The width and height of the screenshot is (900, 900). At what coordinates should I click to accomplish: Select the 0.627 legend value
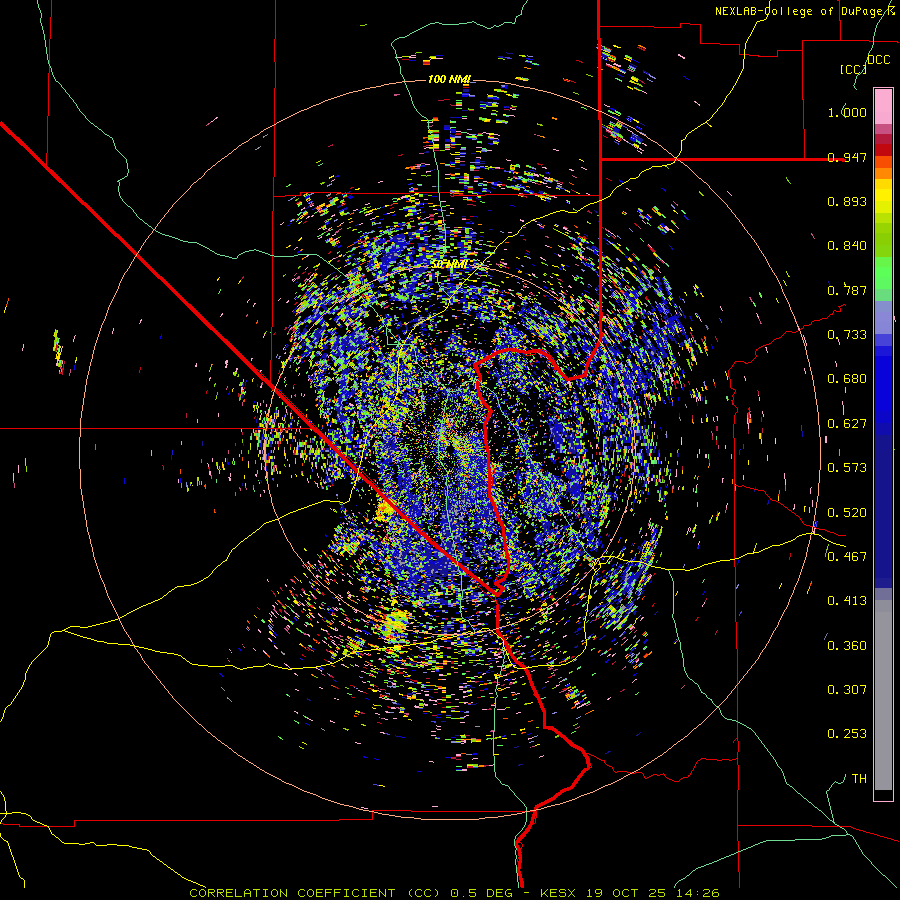pyautogui.click(x=847, y=424)
